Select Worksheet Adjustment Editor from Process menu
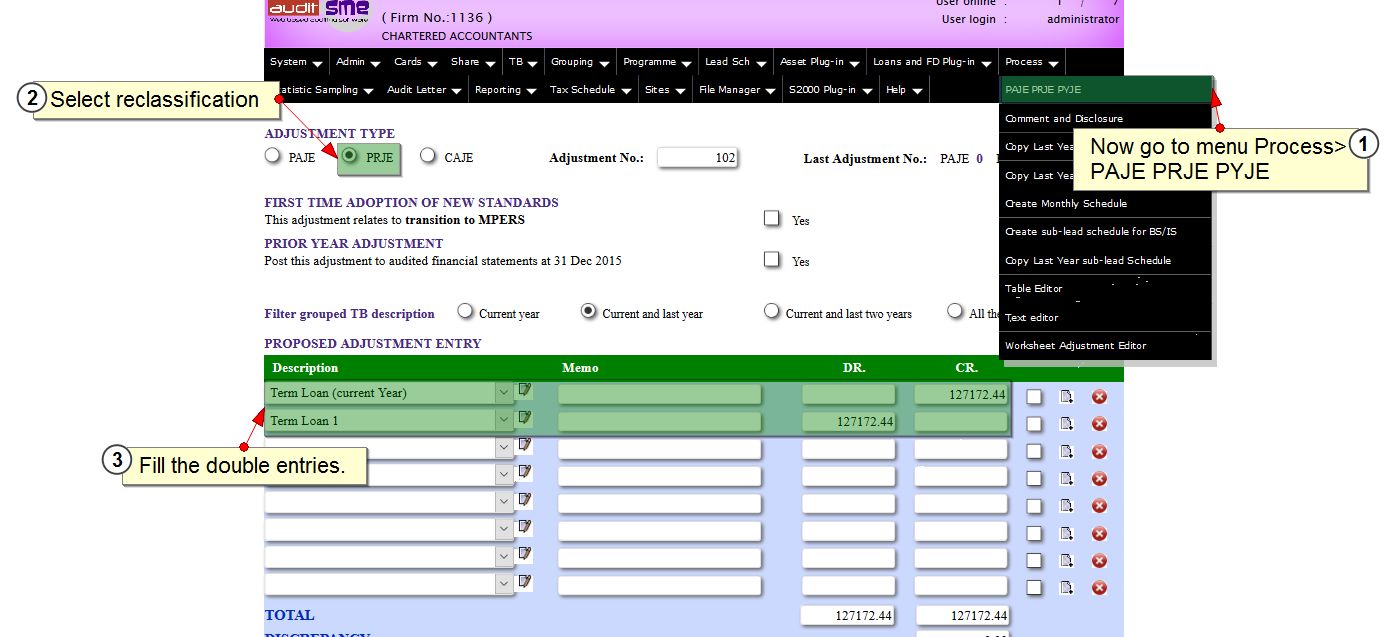The image size is (1389, 637). pyautogui.click(x=1075, y=346)
